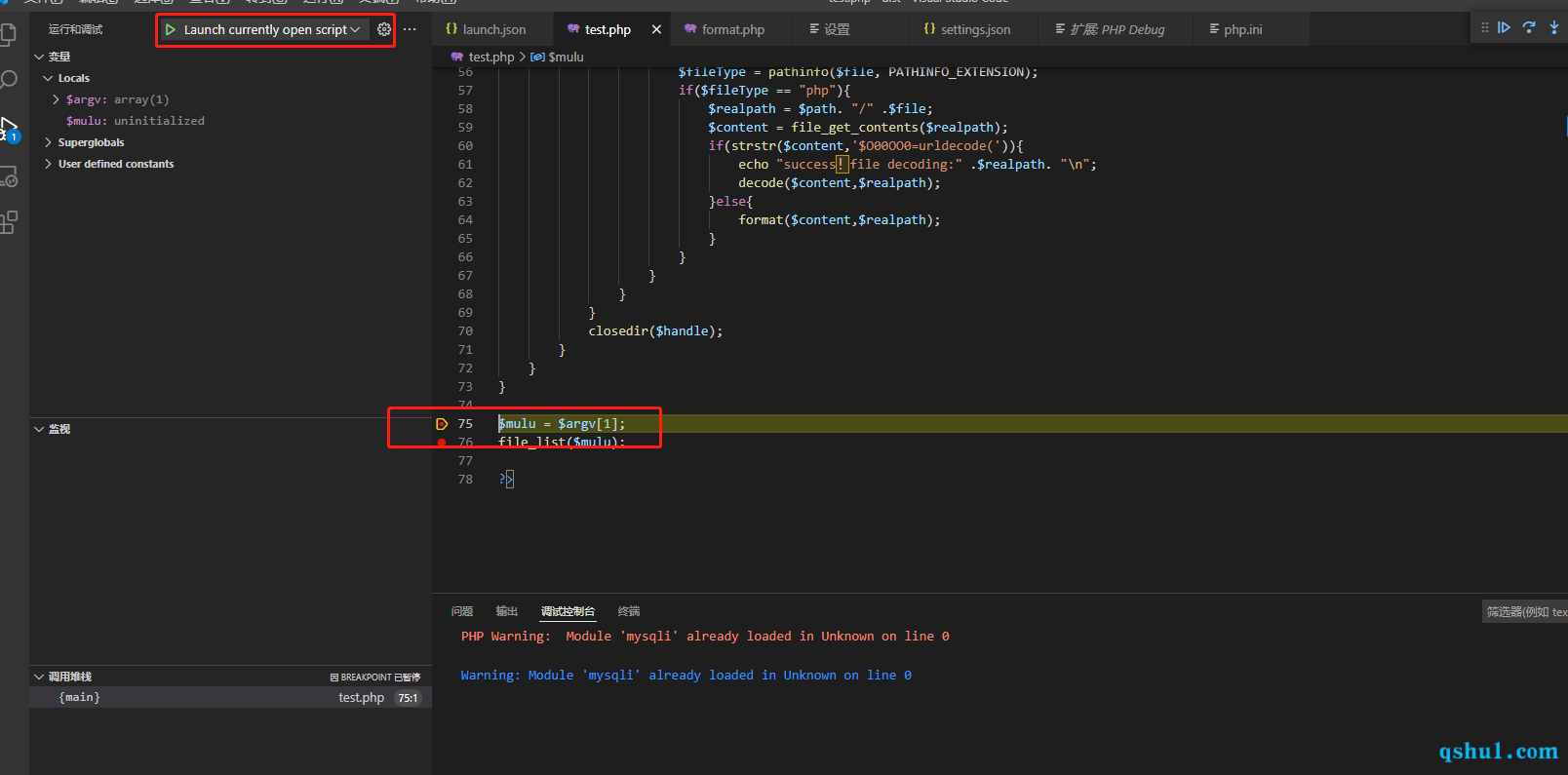Expand User defined constants scope

tap(48, 164)
